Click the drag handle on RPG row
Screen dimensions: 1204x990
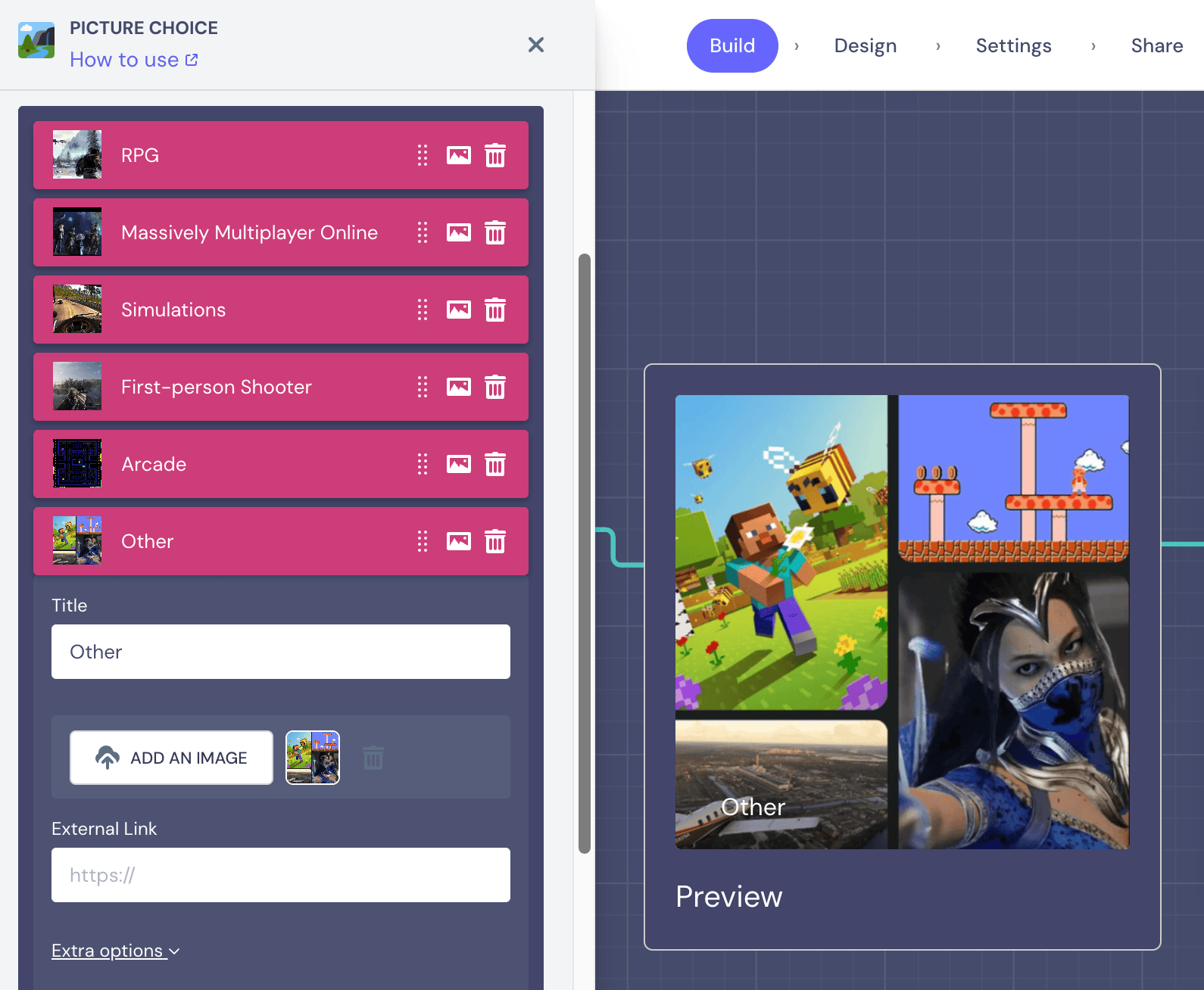tap(423, 155)
